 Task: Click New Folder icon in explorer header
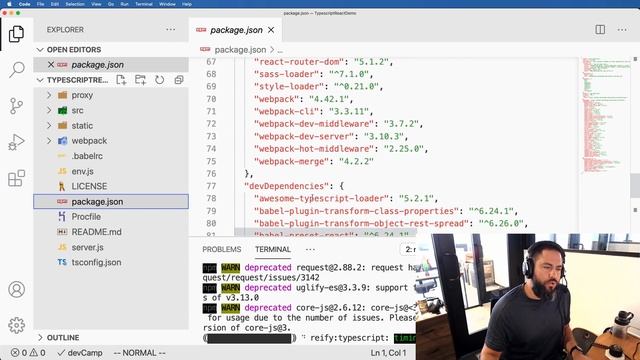pyautogui.click(x=140, y=80)
